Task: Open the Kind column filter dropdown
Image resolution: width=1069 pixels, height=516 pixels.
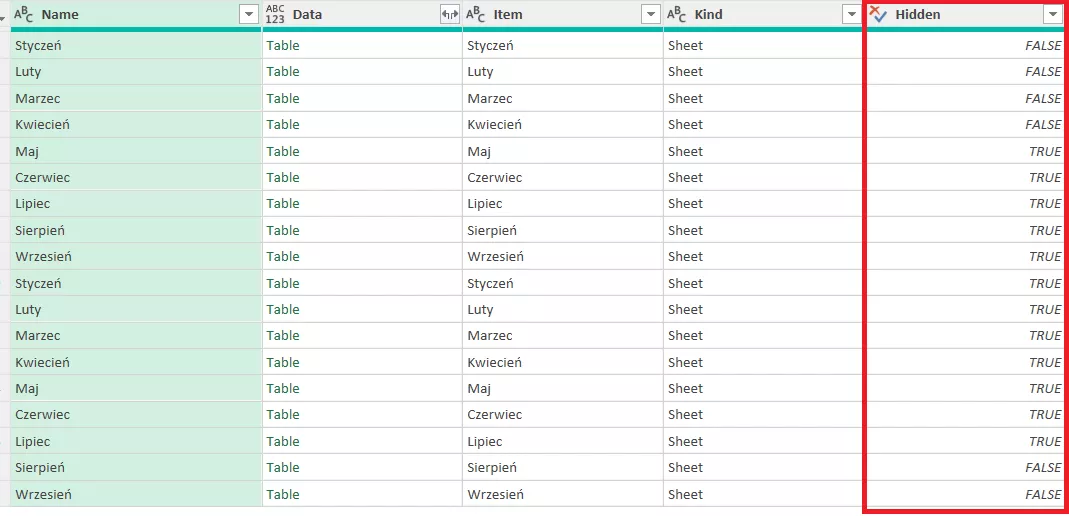Action: (x=851, y=15)
